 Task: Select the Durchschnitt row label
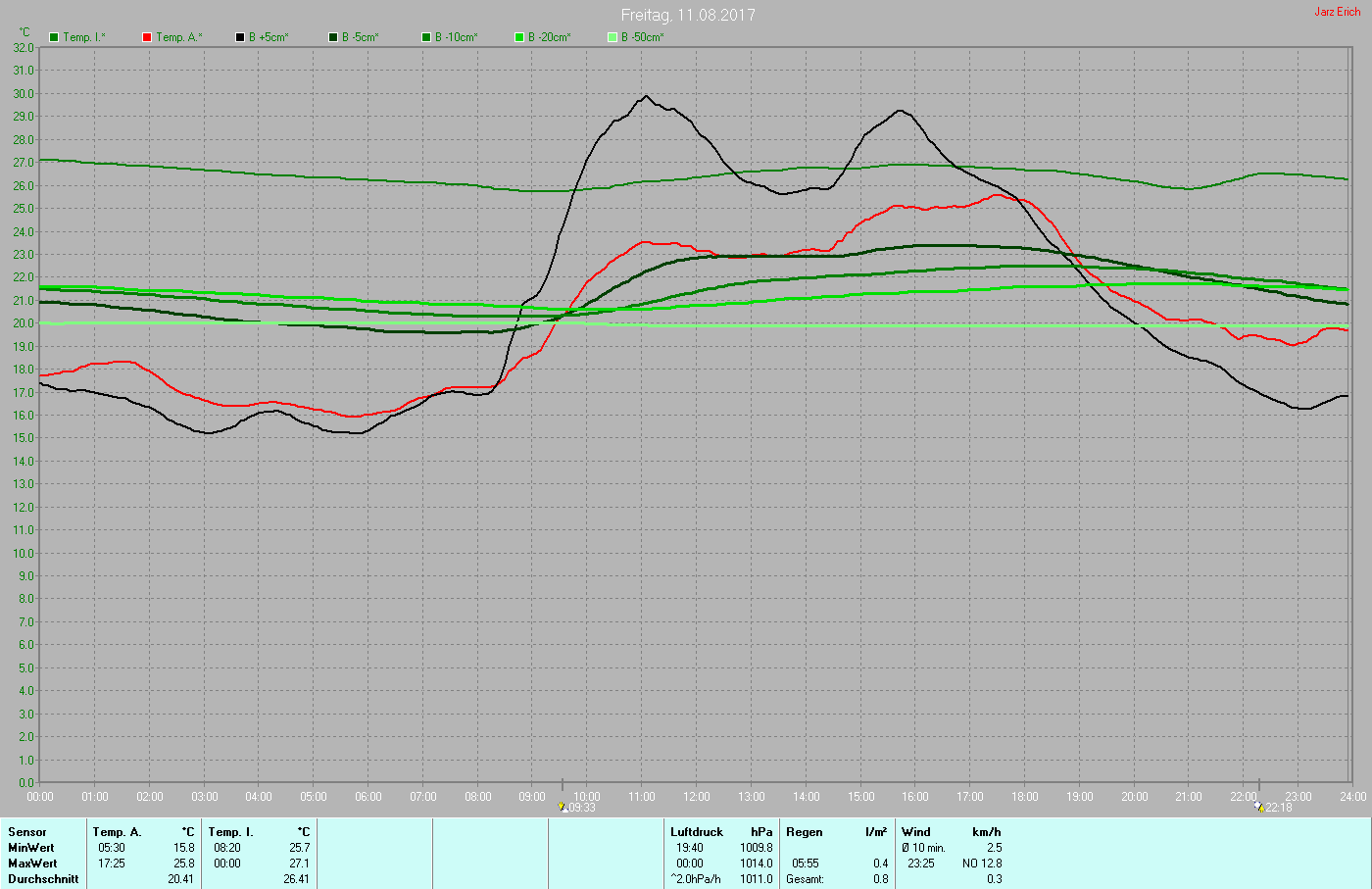(43, 879)
